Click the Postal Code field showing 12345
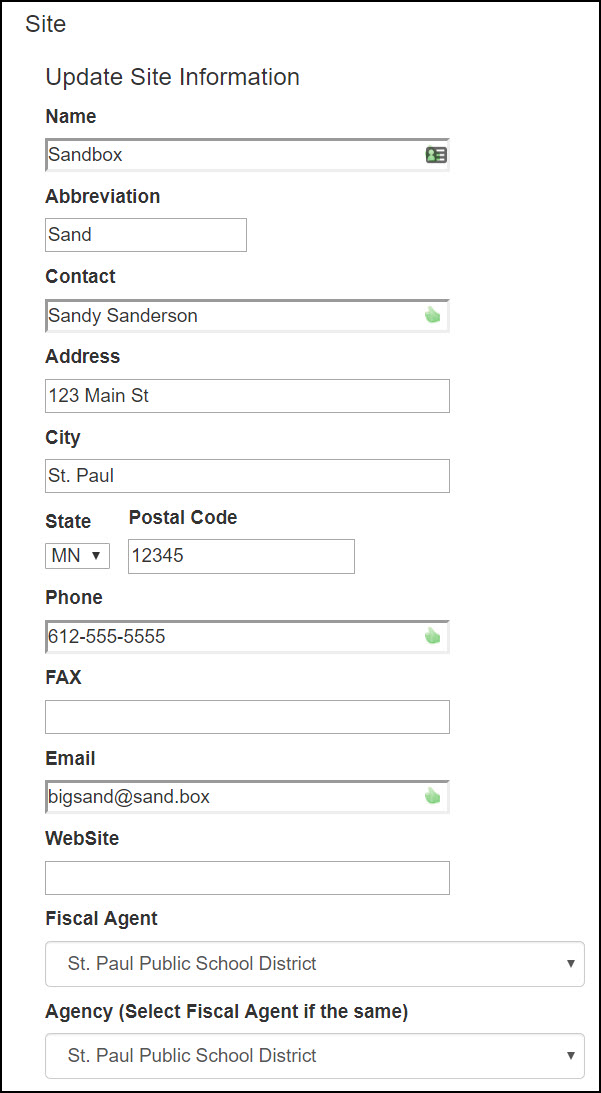 pyautogui.click(x=240, y=555)
